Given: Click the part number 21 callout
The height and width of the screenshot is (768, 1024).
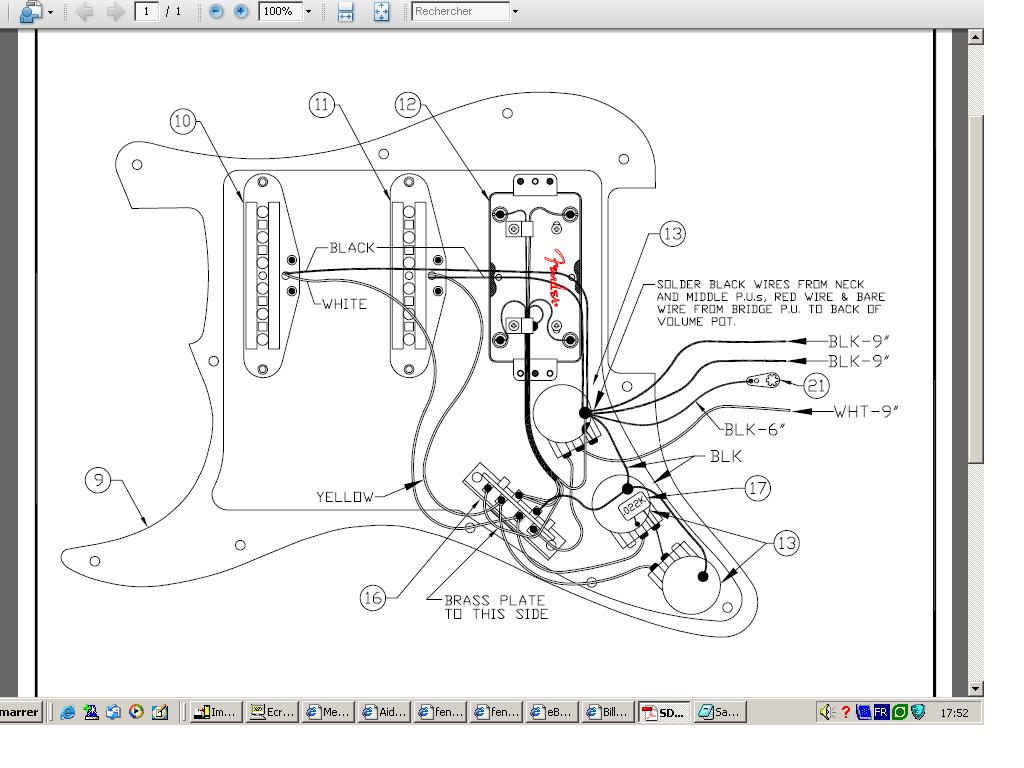Looking at the screenshot, I should [x=816, y=385].
